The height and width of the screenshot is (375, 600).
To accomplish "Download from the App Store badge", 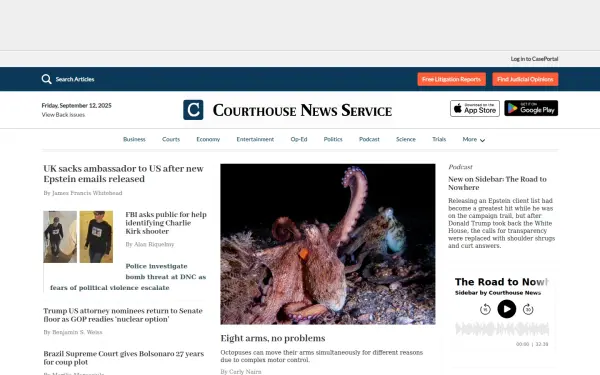I will pyautogui.click(x=475, y=108).
